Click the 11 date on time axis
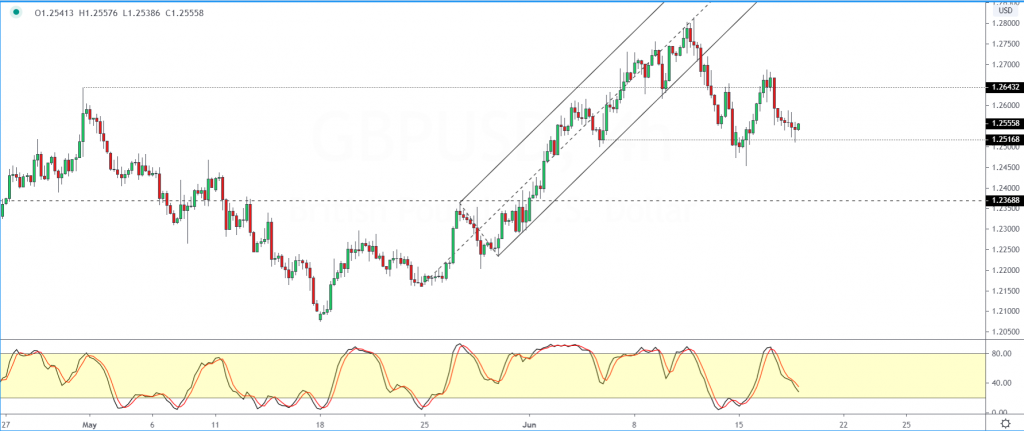 point(214,423)
